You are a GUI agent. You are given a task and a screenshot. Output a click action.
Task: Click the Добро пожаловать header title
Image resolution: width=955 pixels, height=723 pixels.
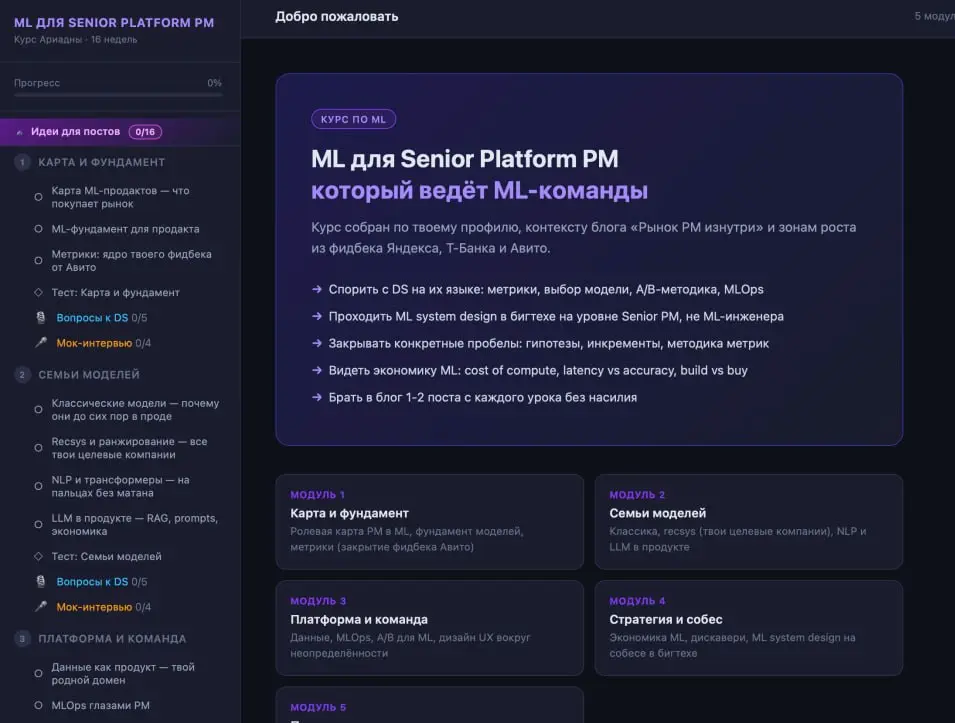coord(337,16)
